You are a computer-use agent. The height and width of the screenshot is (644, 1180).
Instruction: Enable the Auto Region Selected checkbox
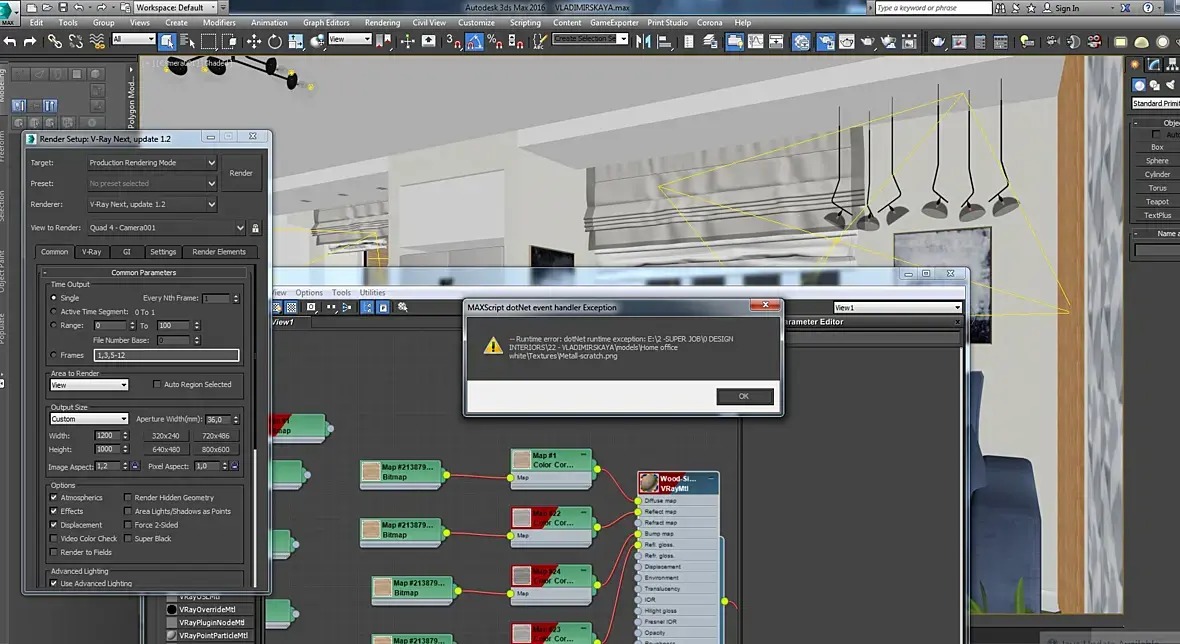[x=156, y=385]
